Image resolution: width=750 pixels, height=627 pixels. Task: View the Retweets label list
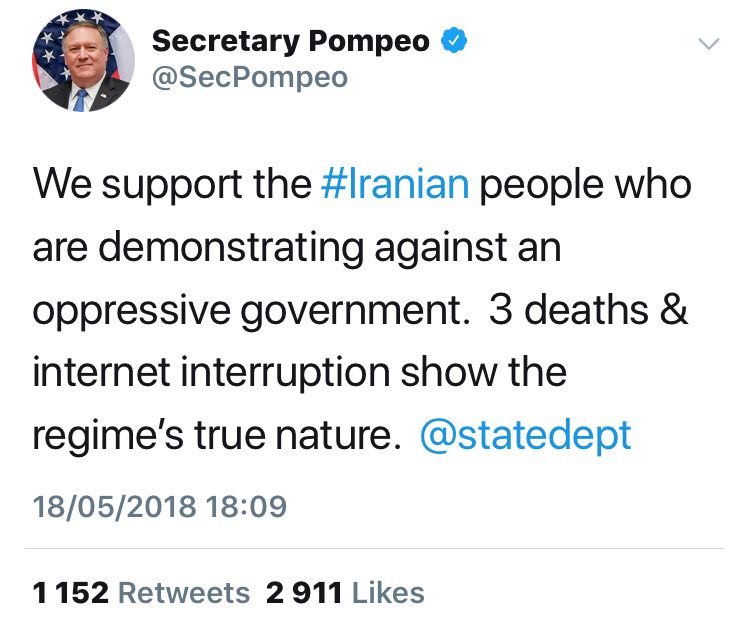pyautogui.click(x=184, y=592)
